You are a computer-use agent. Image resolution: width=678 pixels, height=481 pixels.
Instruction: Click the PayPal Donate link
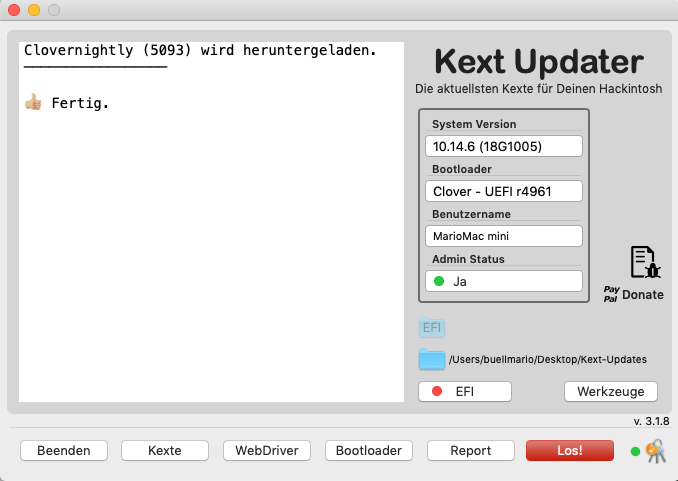coord(633,294)
